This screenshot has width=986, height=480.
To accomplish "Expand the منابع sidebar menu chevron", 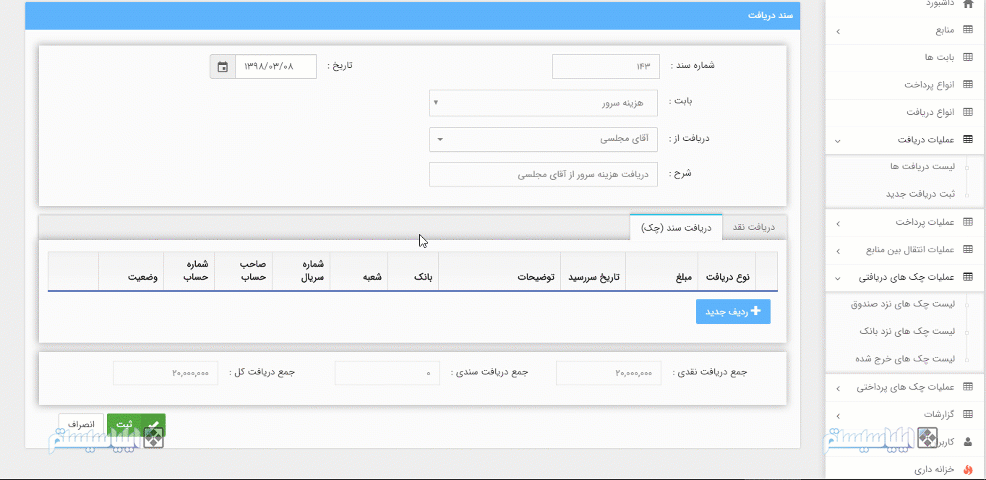I will [x=838, y=31].
